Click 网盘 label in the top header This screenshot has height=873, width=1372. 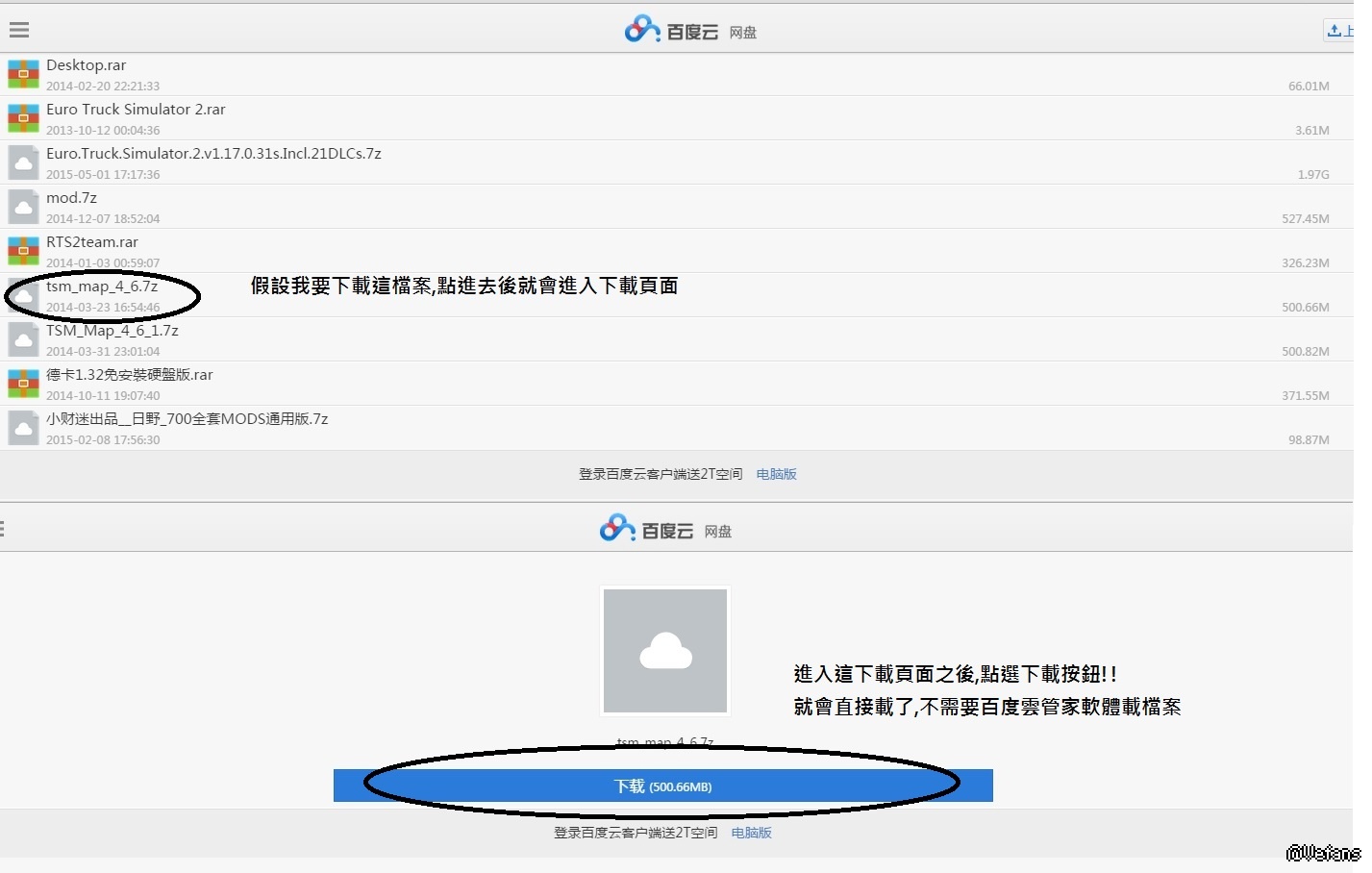pyautogui.click(x=742, y=33)
